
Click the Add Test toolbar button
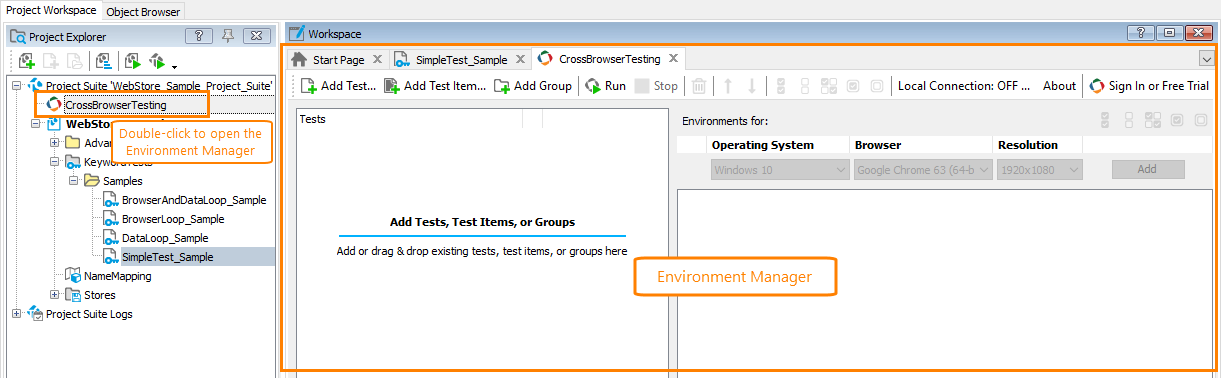click(338, 86)
